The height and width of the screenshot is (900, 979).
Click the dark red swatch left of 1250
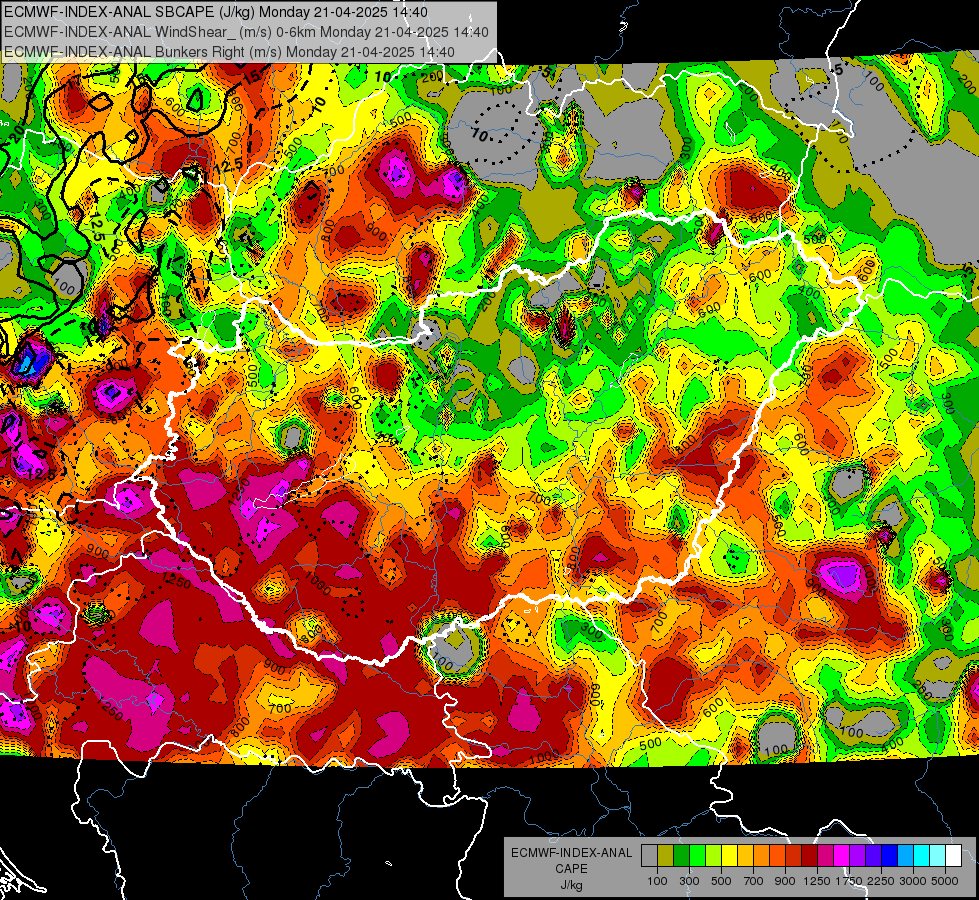pos(809,855)
